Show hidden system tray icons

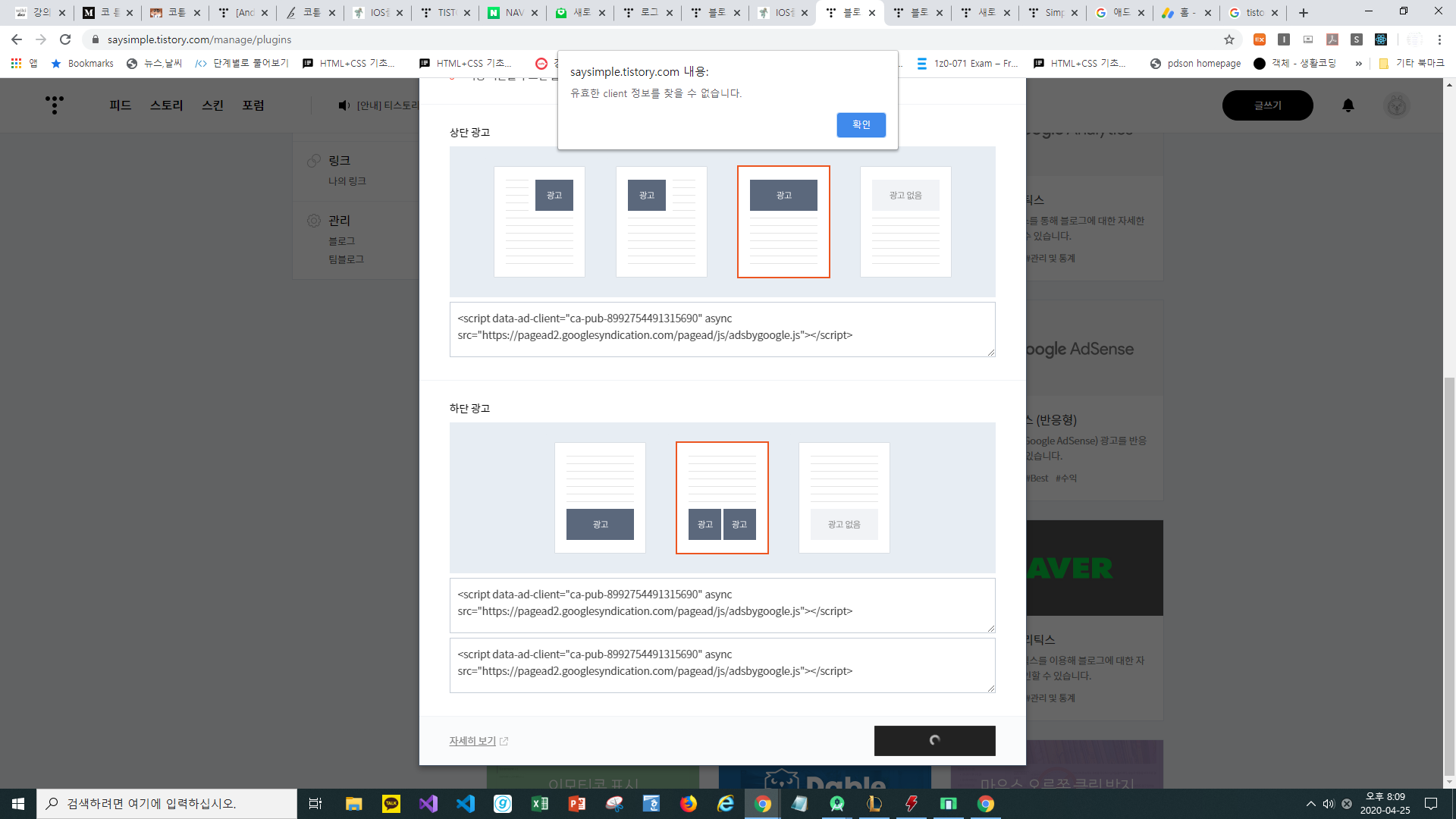pyautogui.click(x=1310, y=804)
